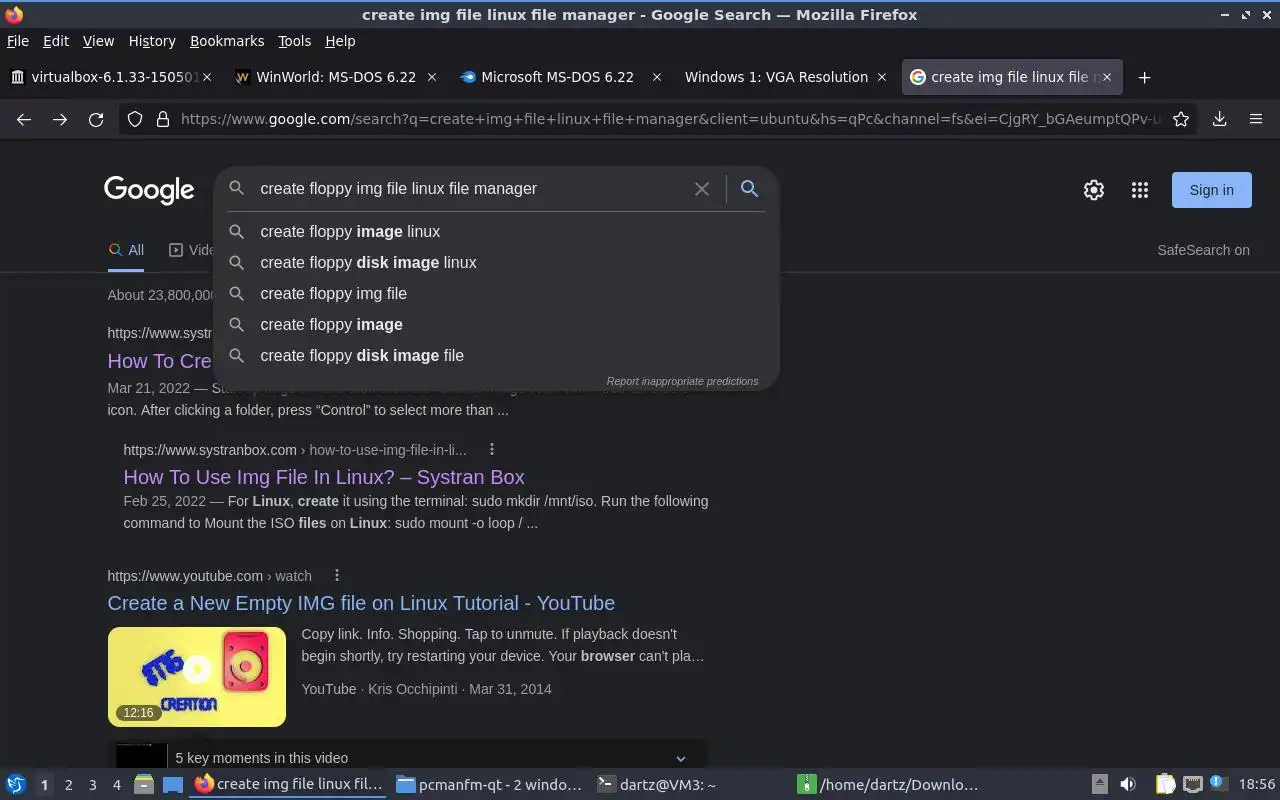Open the Help menu
This screenshot has height=800, width=1280.
[340, 41]
